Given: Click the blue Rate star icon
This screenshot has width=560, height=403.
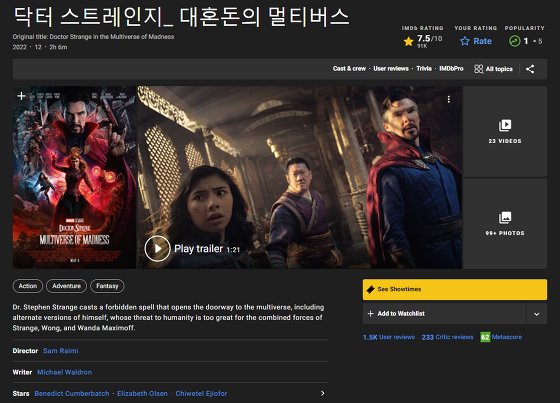Looking at the screenshot, I should [465, 41].
